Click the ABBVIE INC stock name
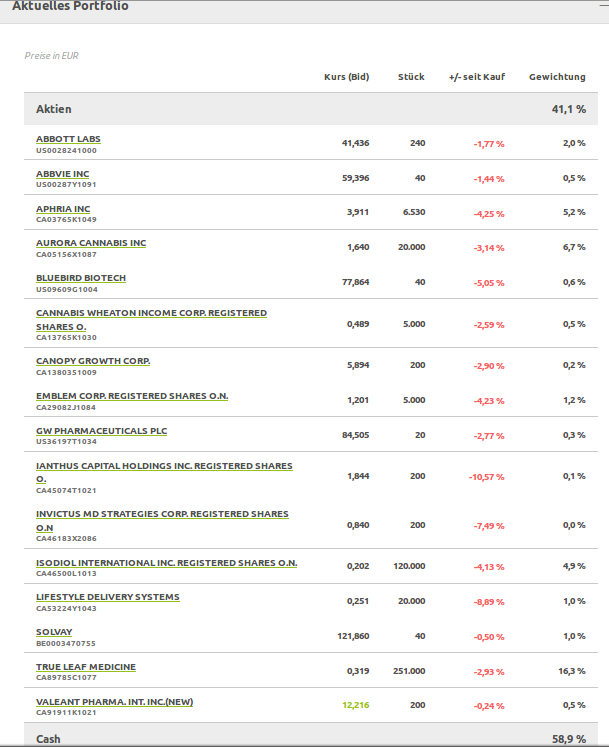 (62, 174)
